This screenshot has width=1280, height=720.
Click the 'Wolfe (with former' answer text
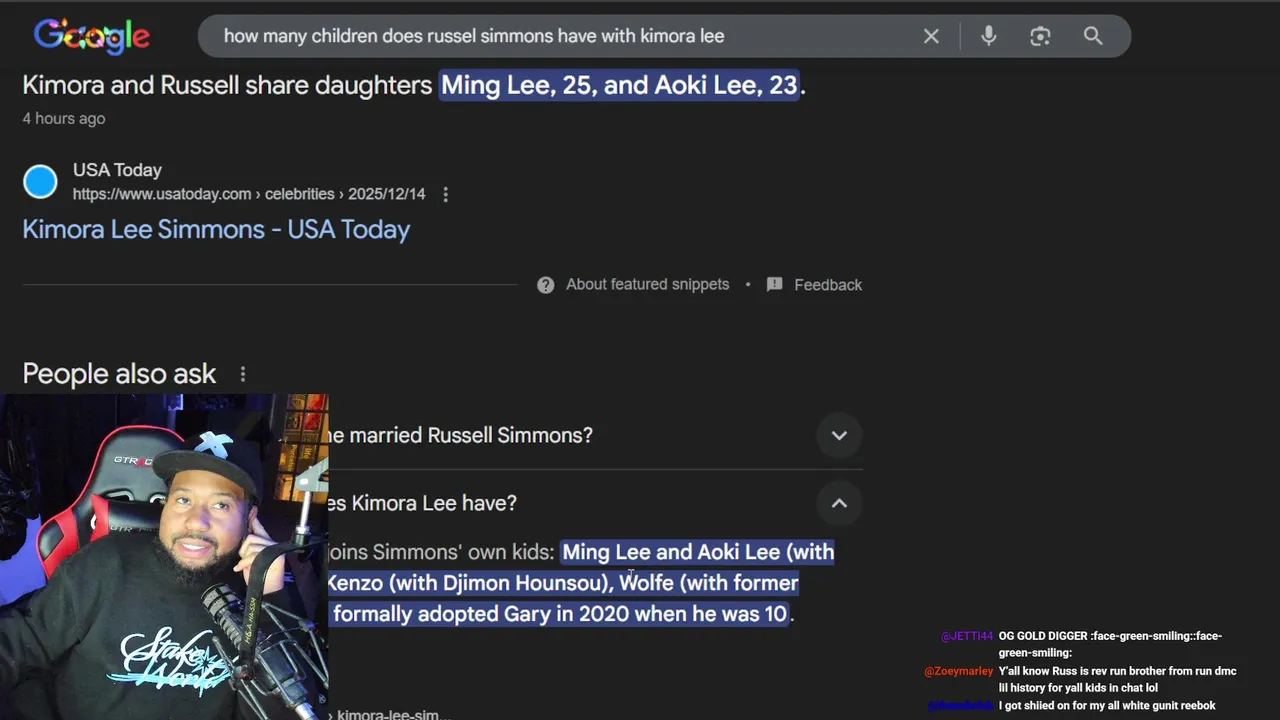(x=709, y=583)
